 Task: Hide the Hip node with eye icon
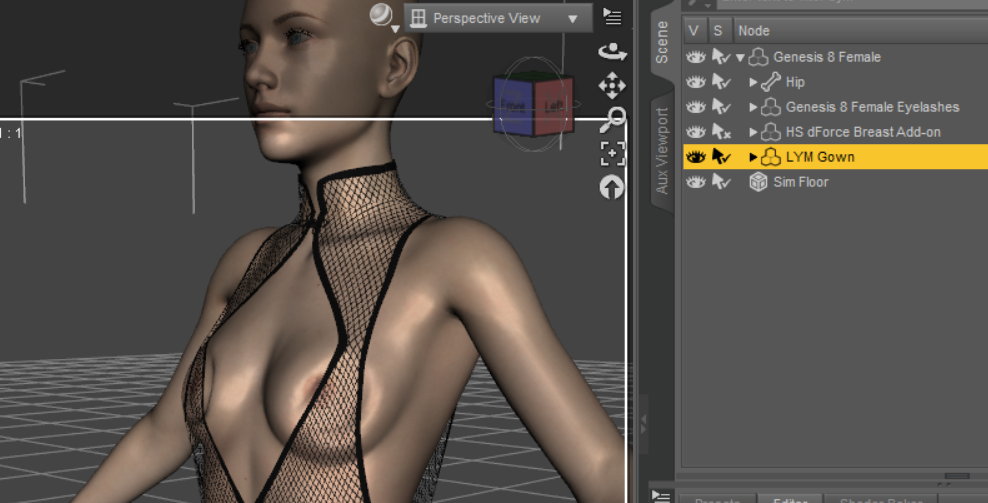coord(696,82)
